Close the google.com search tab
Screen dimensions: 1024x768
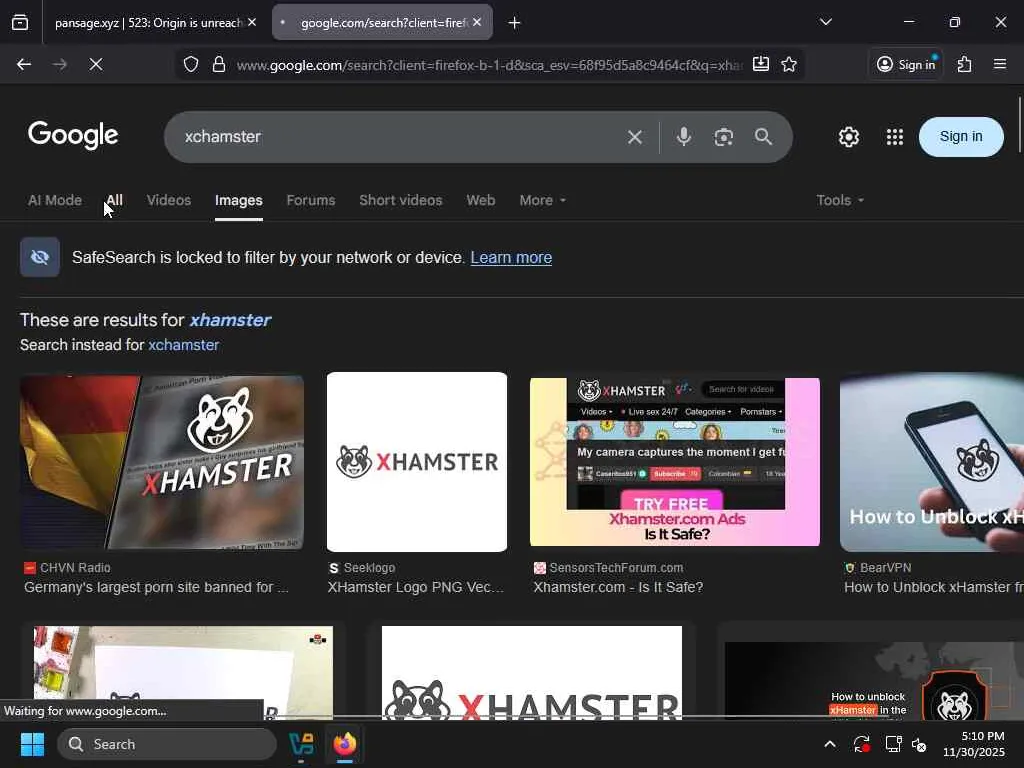(477, 22)
